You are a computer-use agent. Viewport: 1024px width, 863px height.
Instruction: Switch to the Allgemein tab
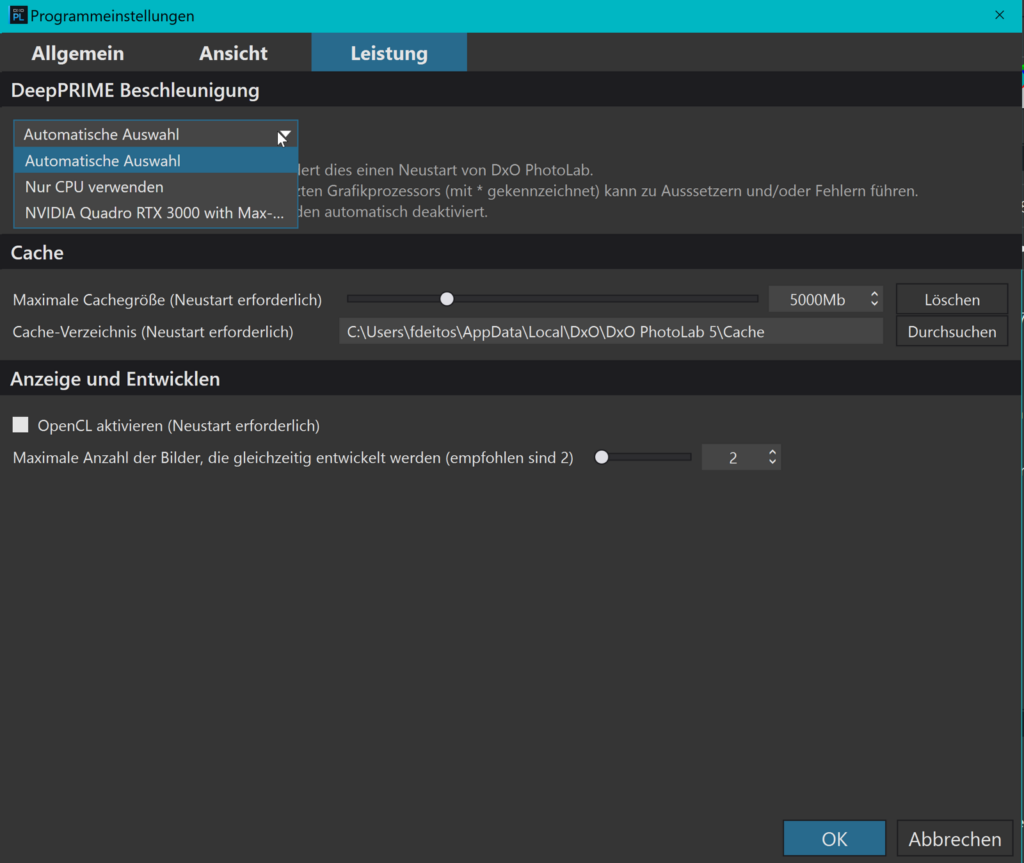(x=78, y=53)
